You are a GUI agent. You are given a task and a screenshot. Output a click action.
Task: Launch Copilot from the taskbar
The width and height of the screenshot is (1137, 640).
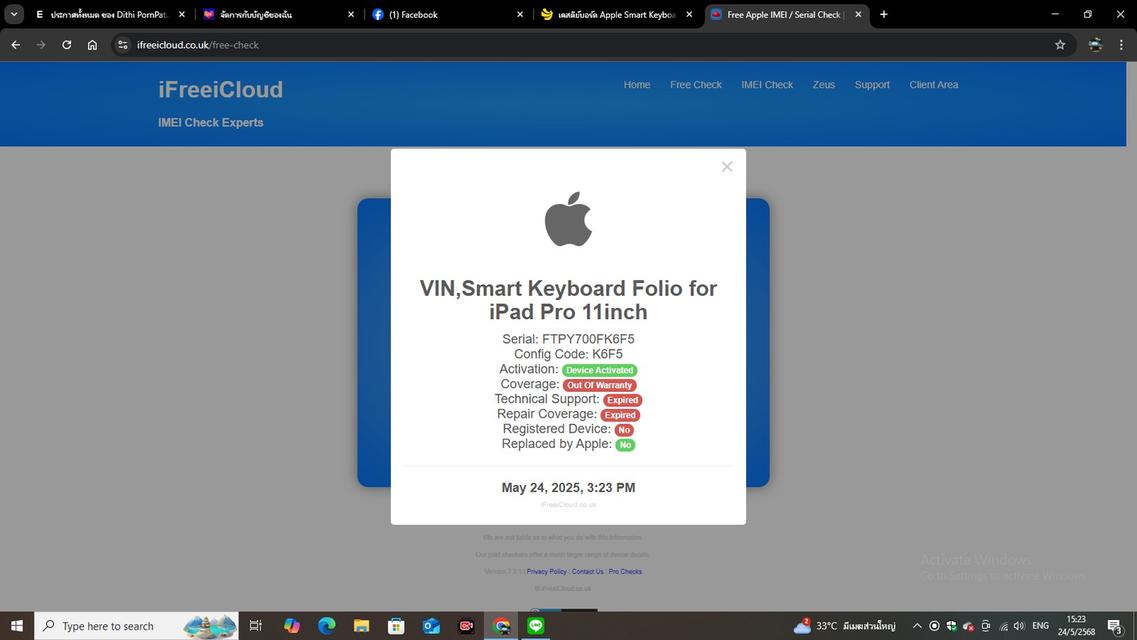tap(292, 626)
